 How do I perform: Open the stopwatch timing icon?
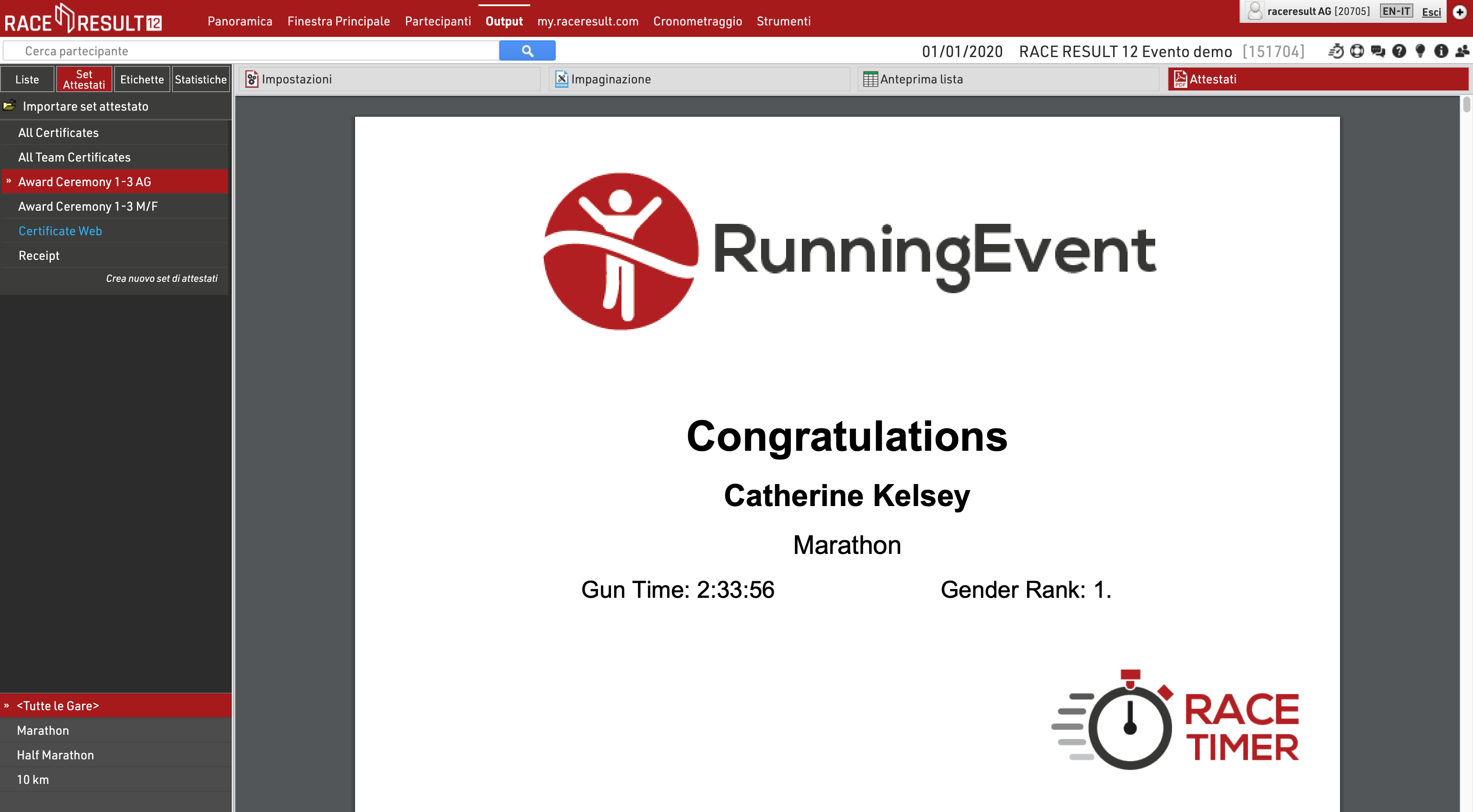tap(1336, 51)
